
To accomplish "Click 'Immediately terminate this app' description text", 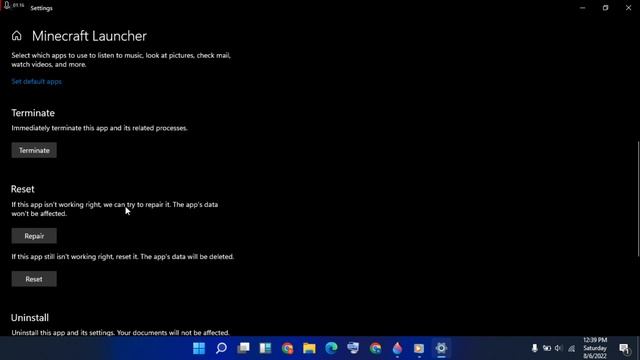I will click(100, 128).
